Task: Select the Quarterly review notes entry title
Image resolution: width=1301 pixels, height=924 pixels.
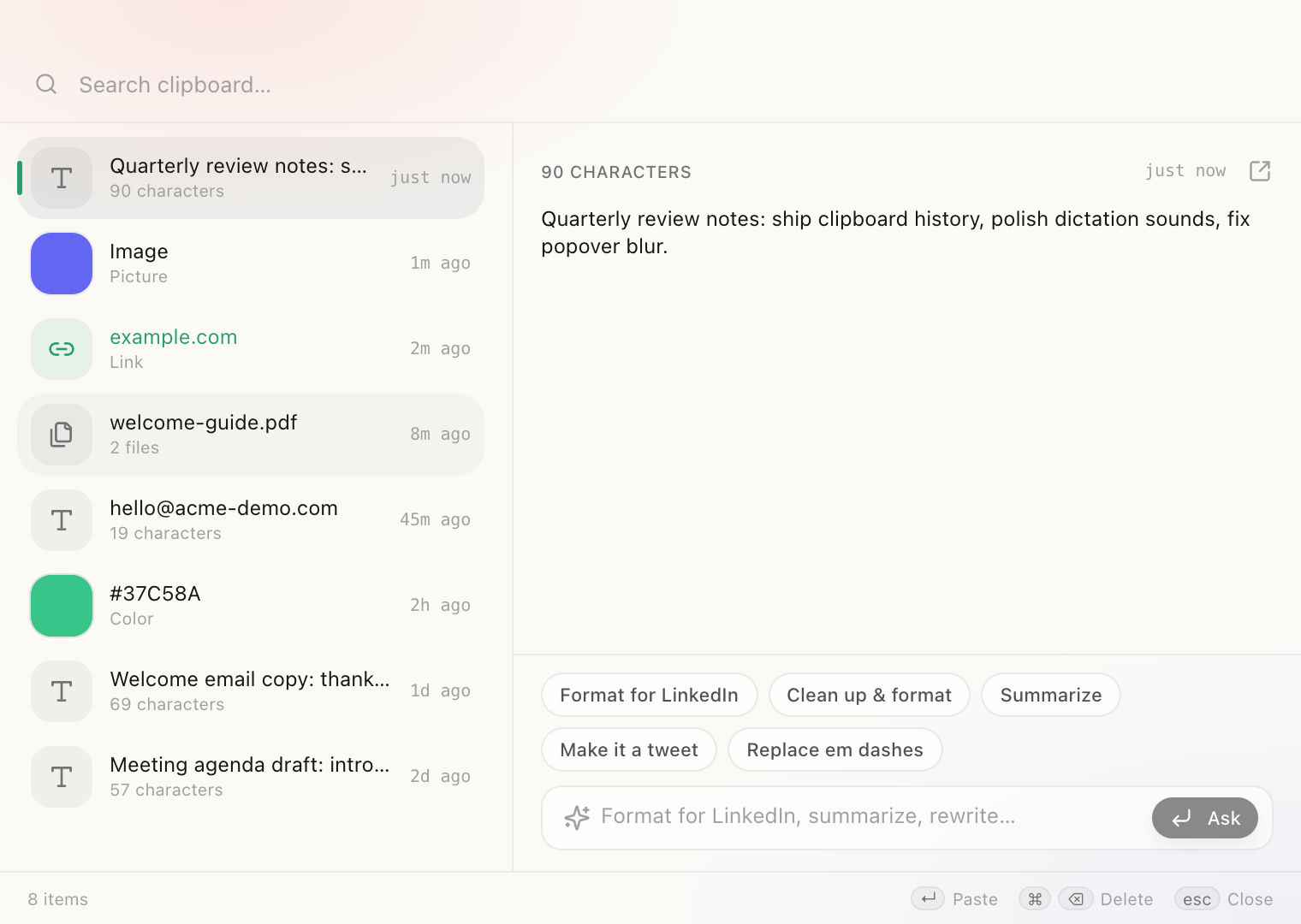Action: click(238, 166)
